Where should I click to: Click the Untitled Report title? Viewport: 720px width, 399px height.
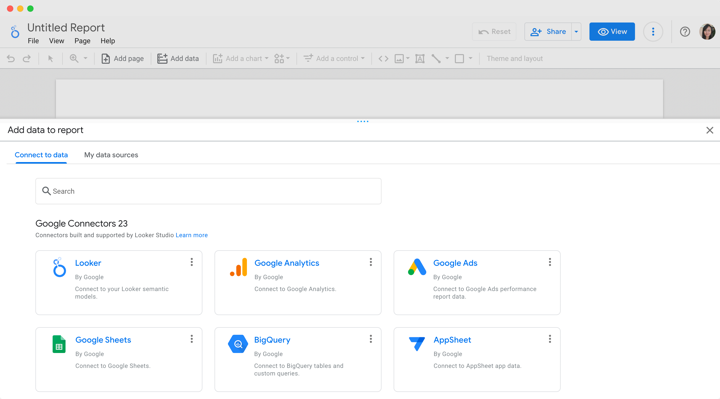click(x=66, y=28)
